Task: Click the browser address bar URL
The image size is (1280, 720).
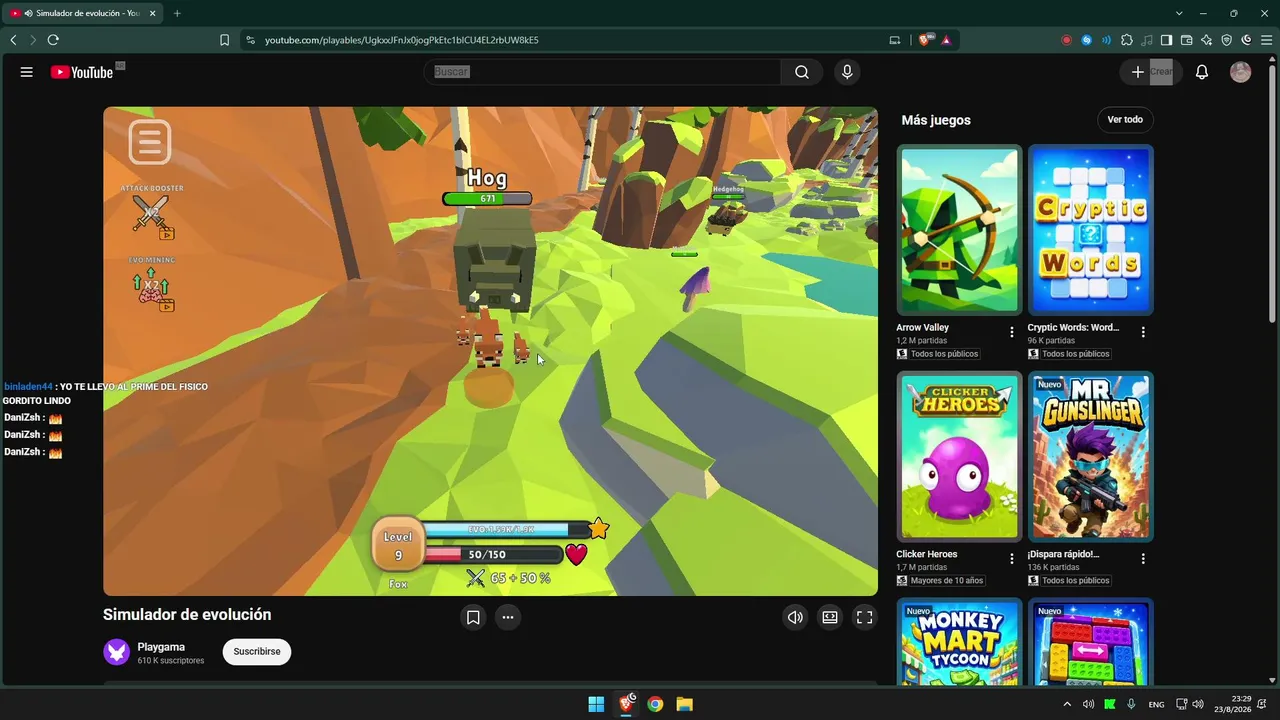Action: click(x=402, y=40)
